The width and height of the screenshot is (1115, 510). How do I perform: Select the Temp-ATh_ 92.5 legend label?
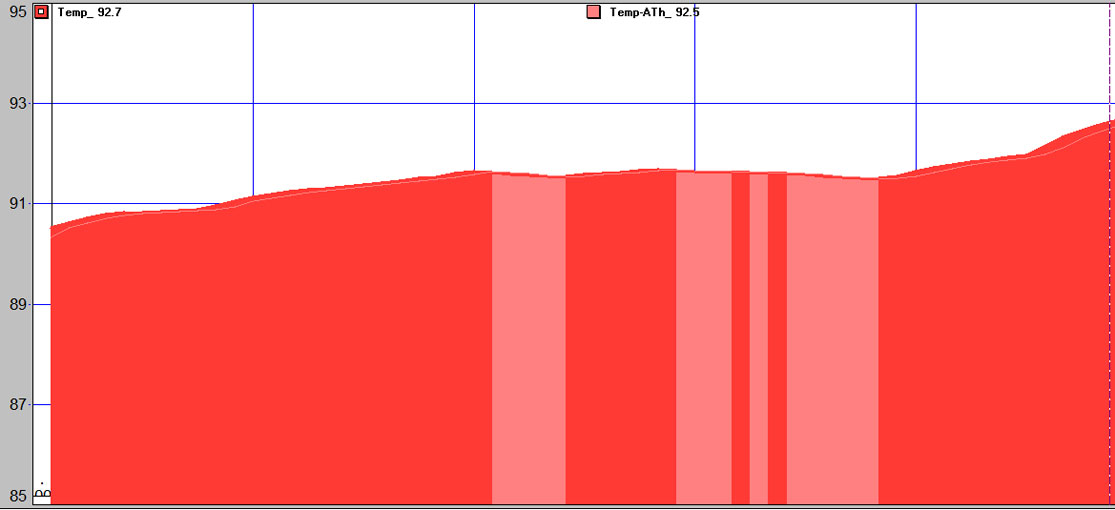coord(655,13)
